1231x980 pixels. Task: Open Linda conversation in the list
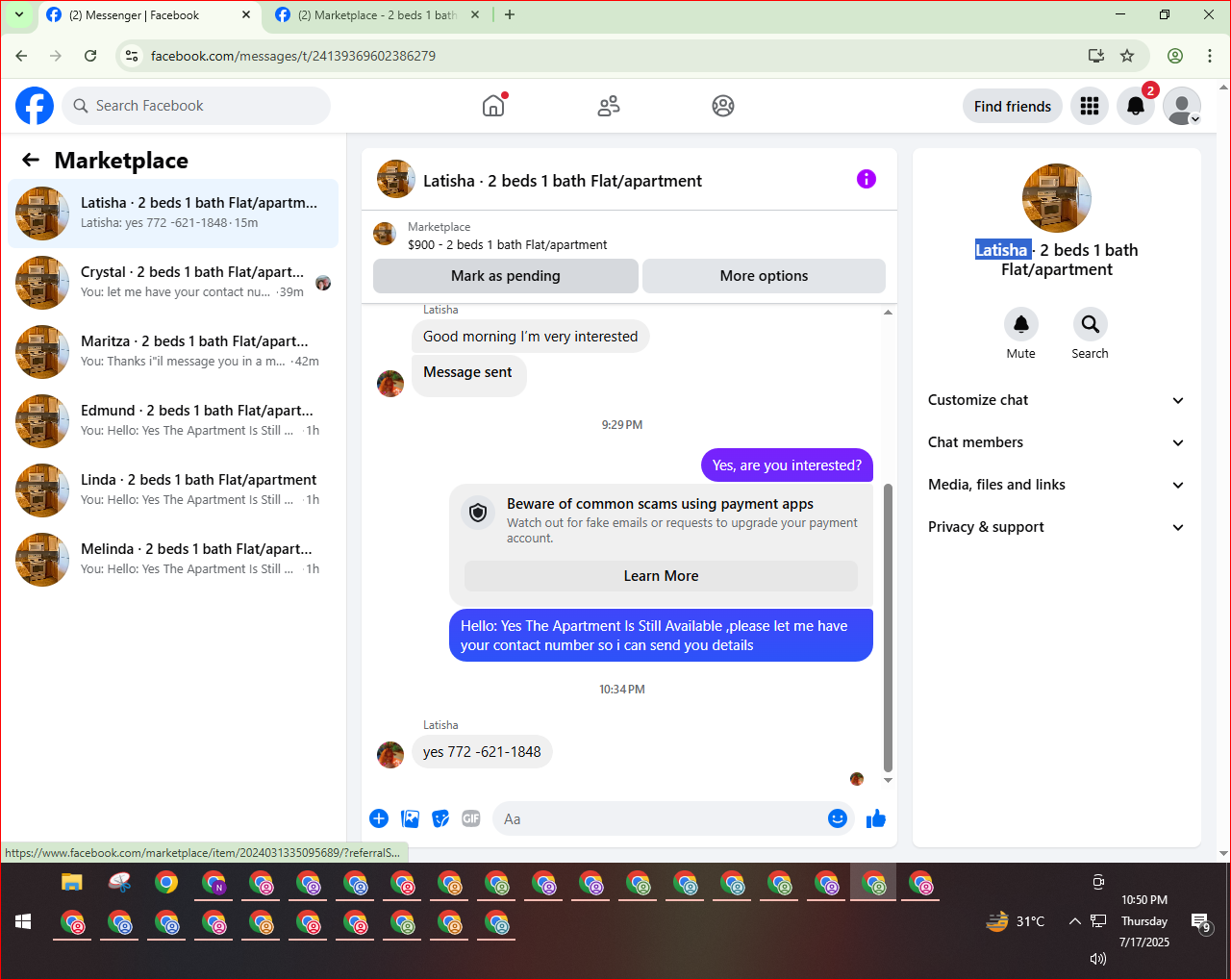pyautogui.click(x=173, y=490)
